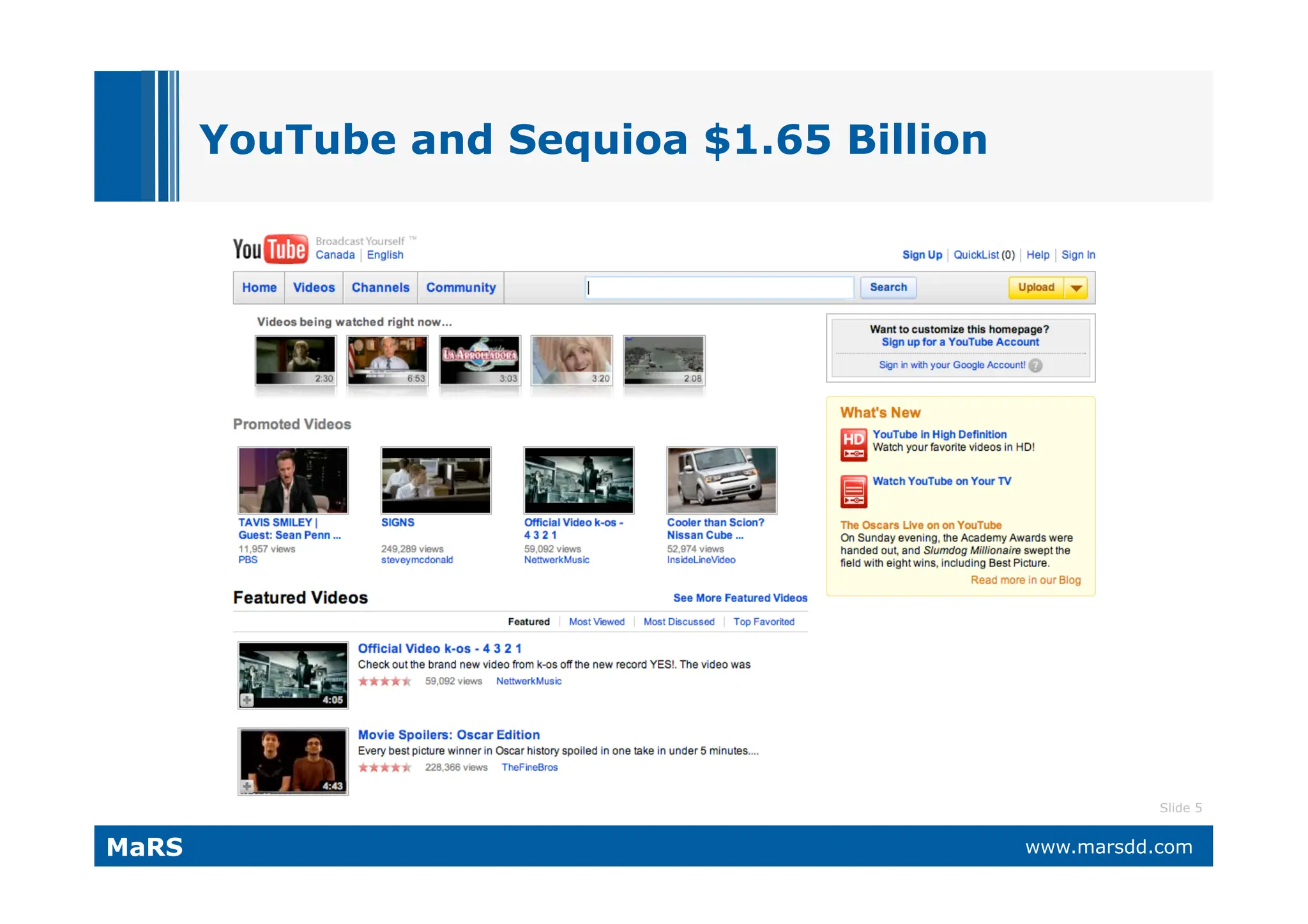1308x924 pixels.
Task: Open See More Featured Videos link
Action: (x=740, y=598)
